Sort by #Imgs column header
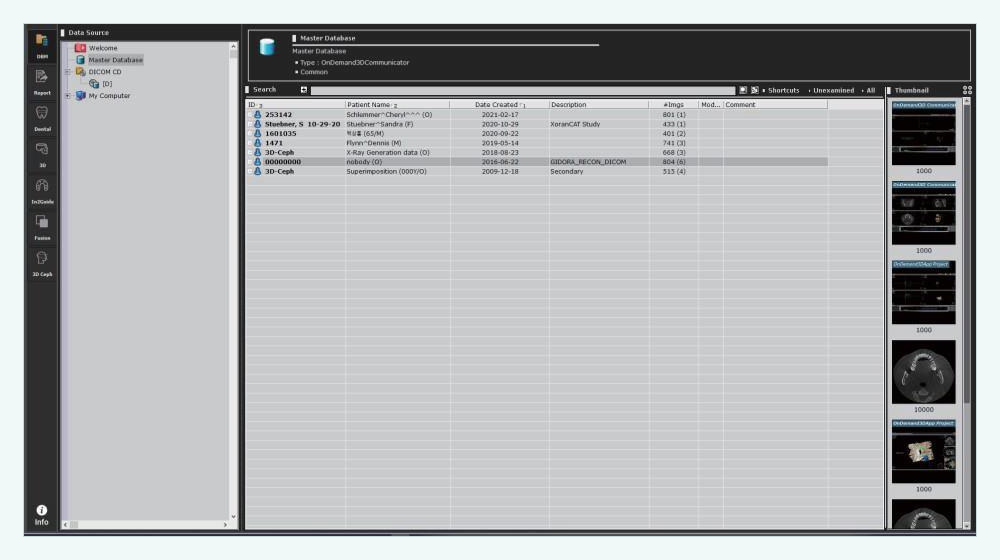Image resolution: width=1000 pixels, height=560 pixels. click(x=673, y=105)
